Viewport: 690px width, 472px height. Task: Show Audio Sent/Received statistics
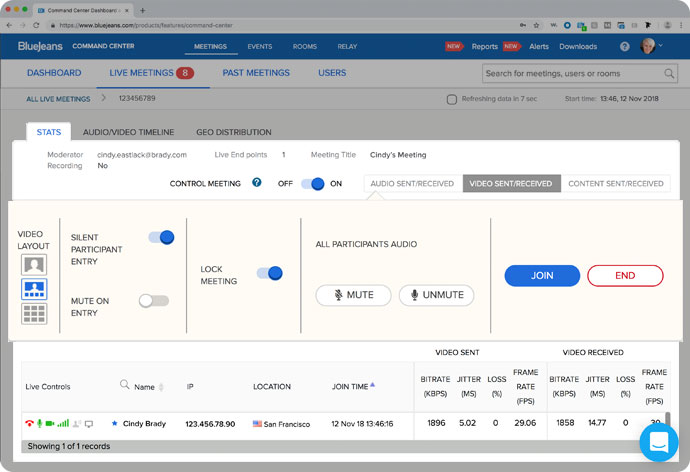tap(412, 183)
